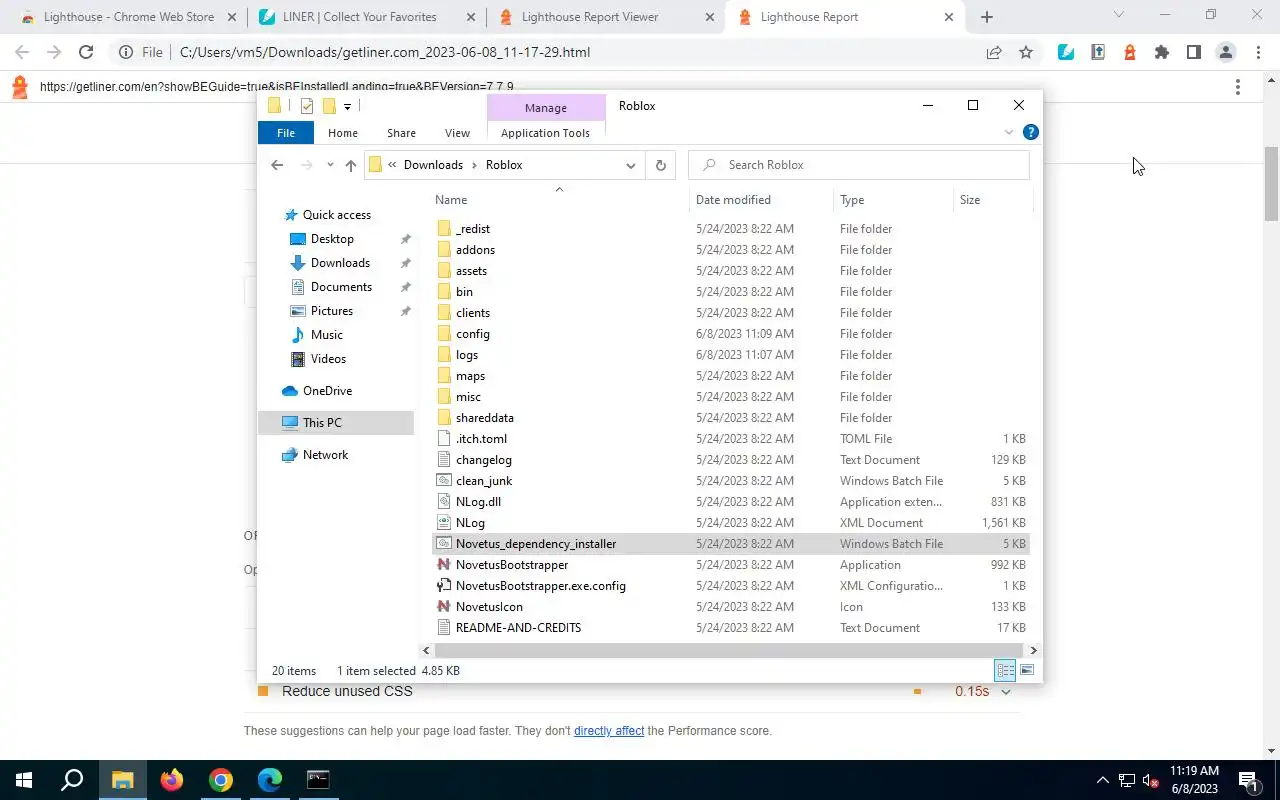Refresh the Roblox folder view

pos(660,165)
